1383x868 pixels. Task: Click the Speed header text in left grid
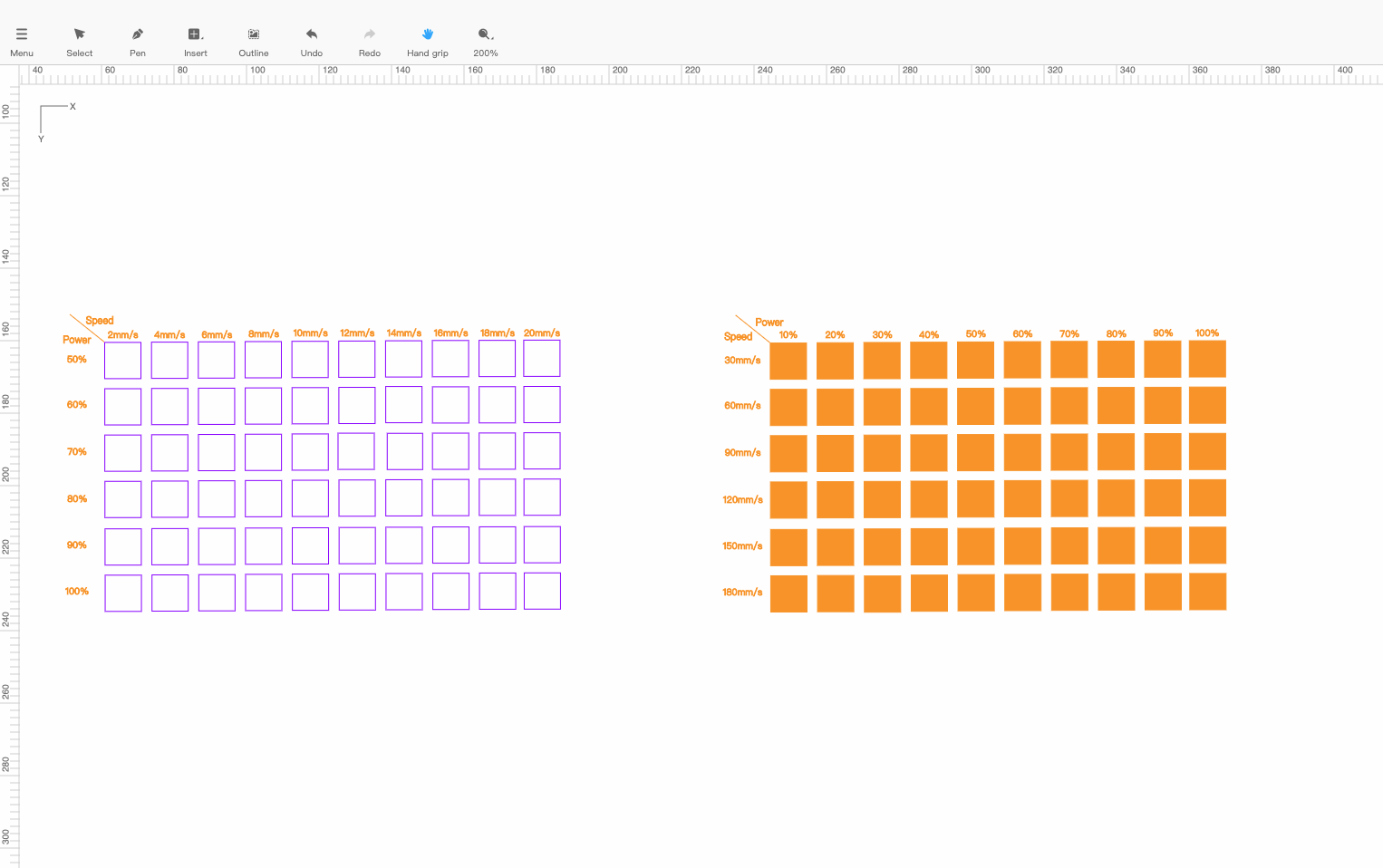pos(100,321)
